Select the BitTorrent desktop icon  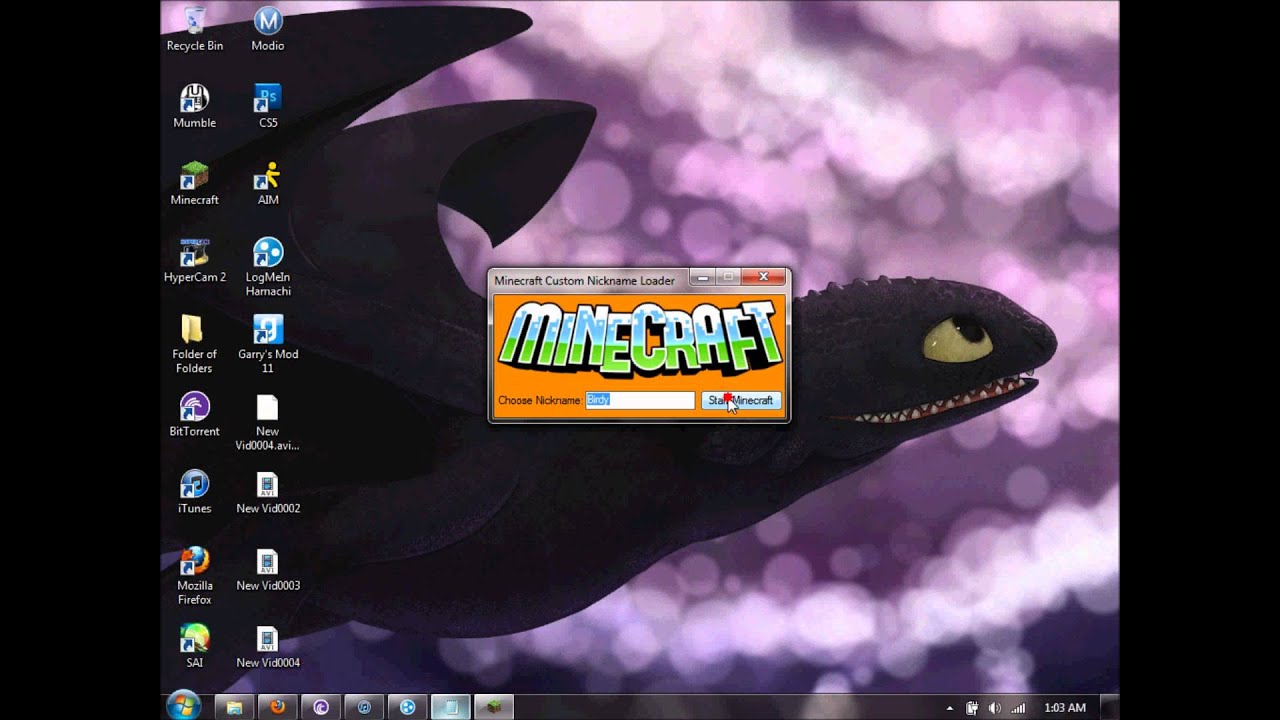(195, 414)
